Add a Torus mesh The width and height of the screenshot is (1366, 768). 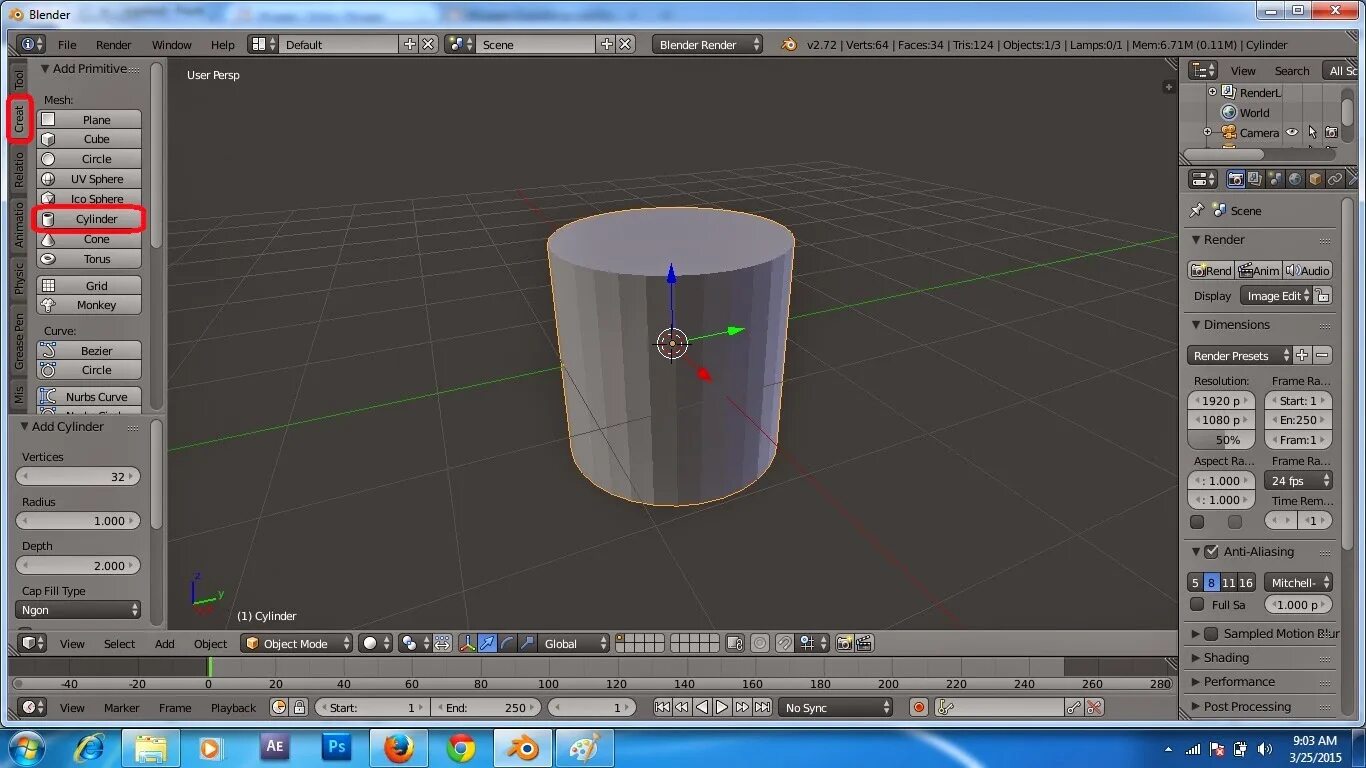click(x=89, y=259)
